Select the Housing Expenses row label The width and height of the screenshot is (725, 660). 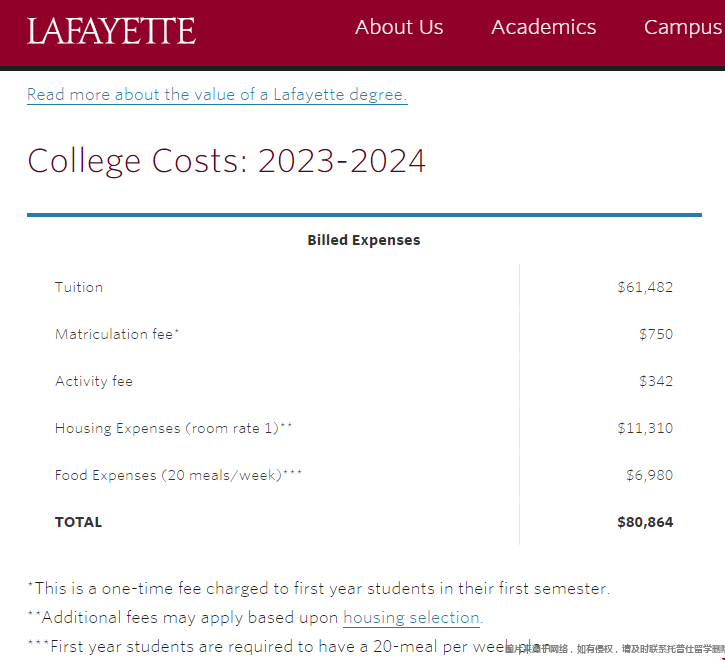tap(173, 428)
